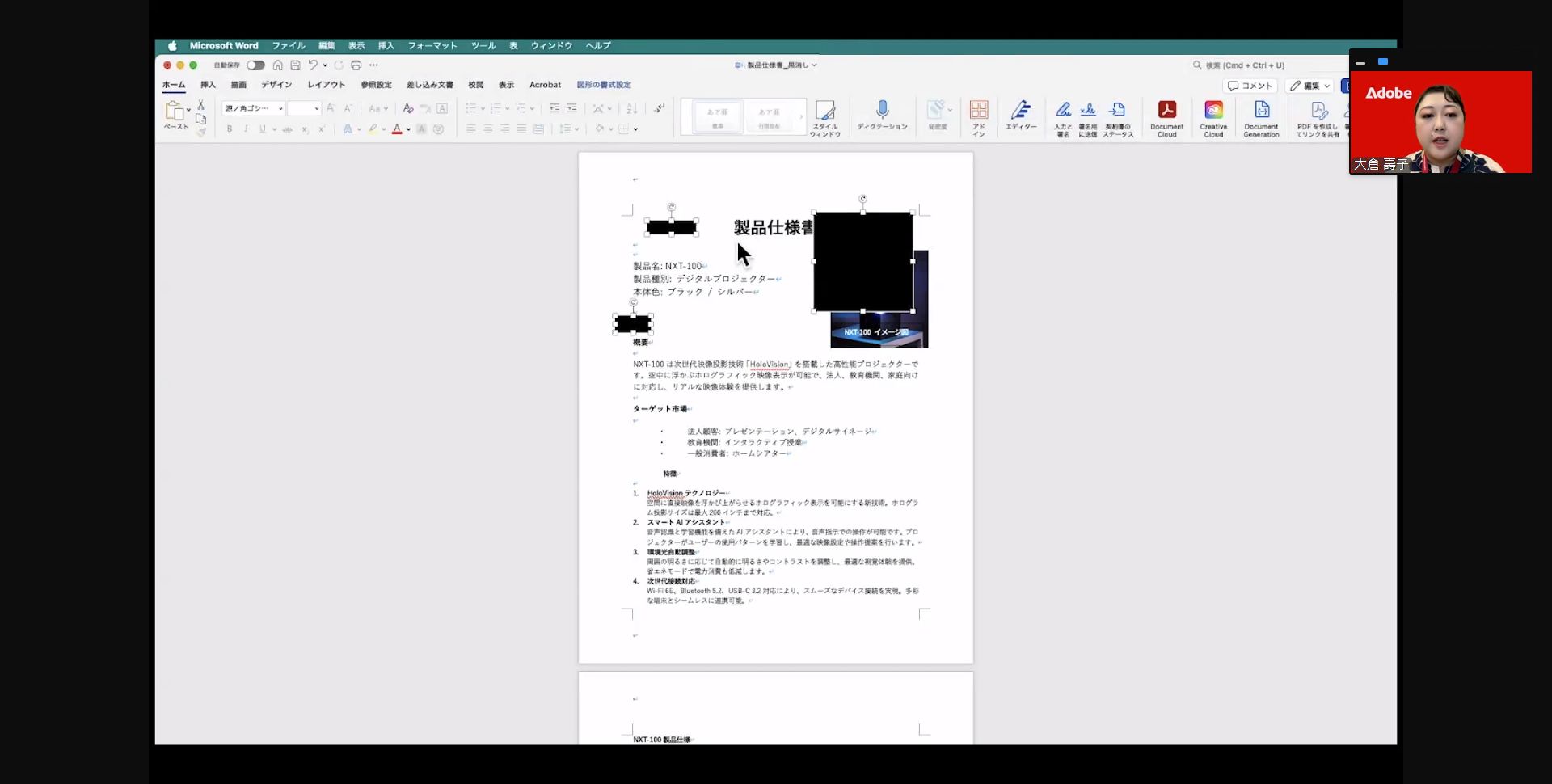Image resolution: width=1552 pixels, height=784 pixels.
Task: Open the font name dropdown
Action: coord(280,108)
